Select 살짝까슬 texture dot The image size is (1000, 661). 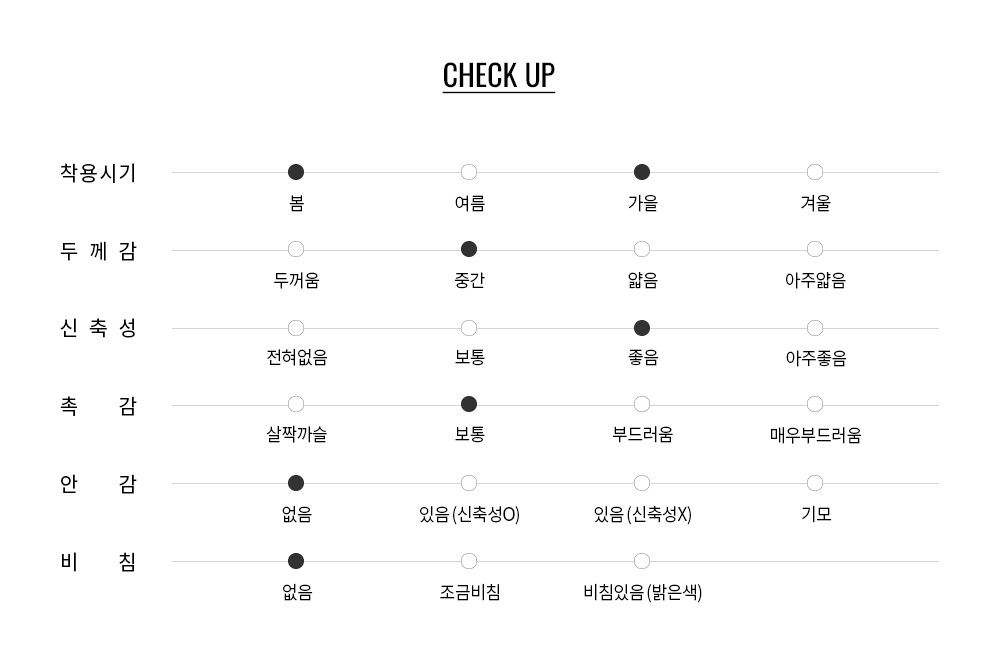click(x=296, y=404)
